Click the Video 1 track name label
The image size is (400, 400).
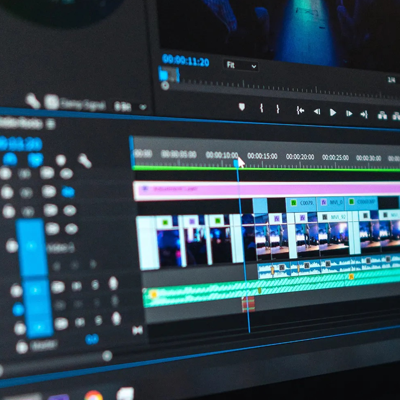point(60,248)
